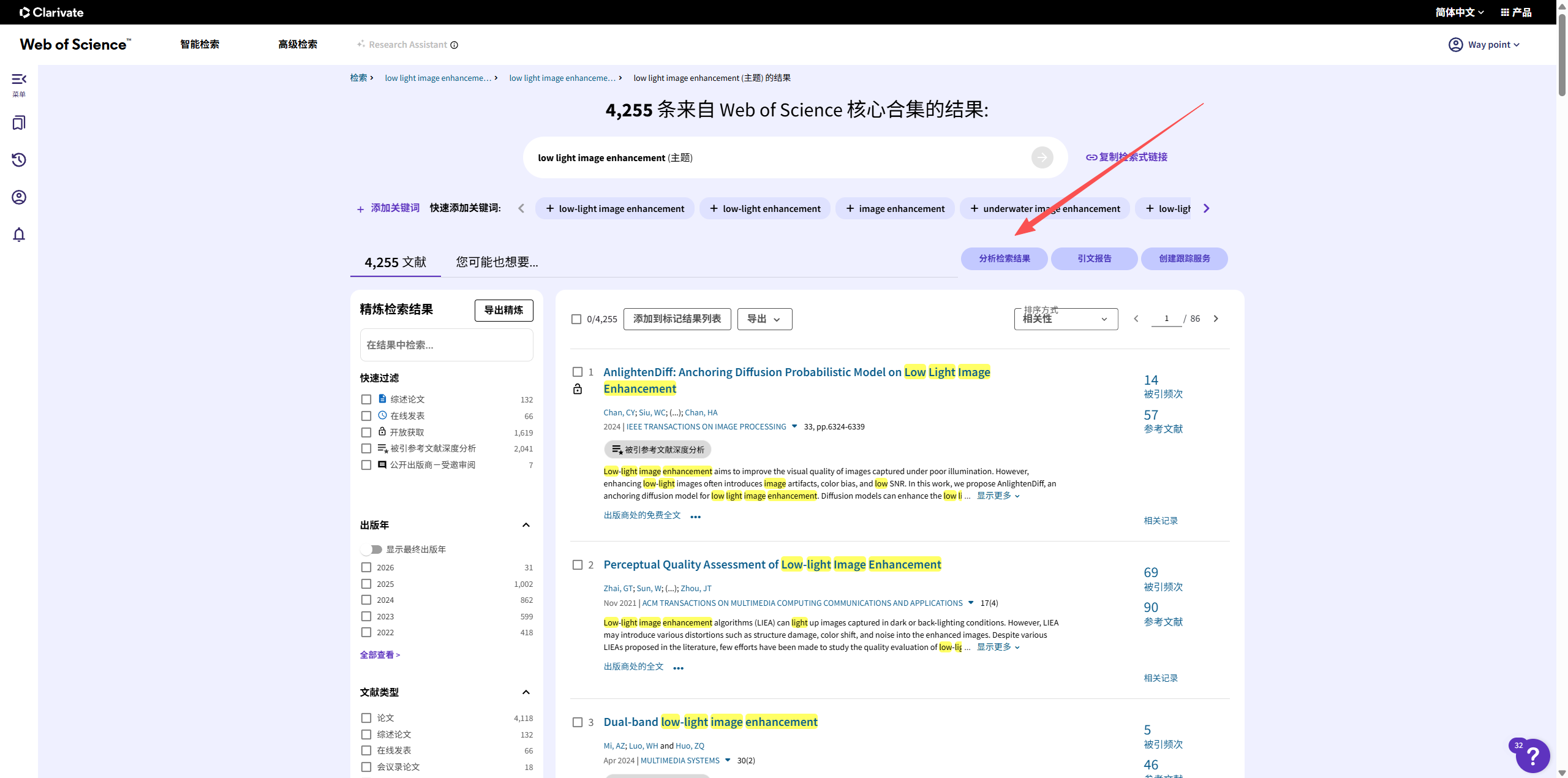
Task: Open the help question mark bubble
Action: (x=1532, y=757)
